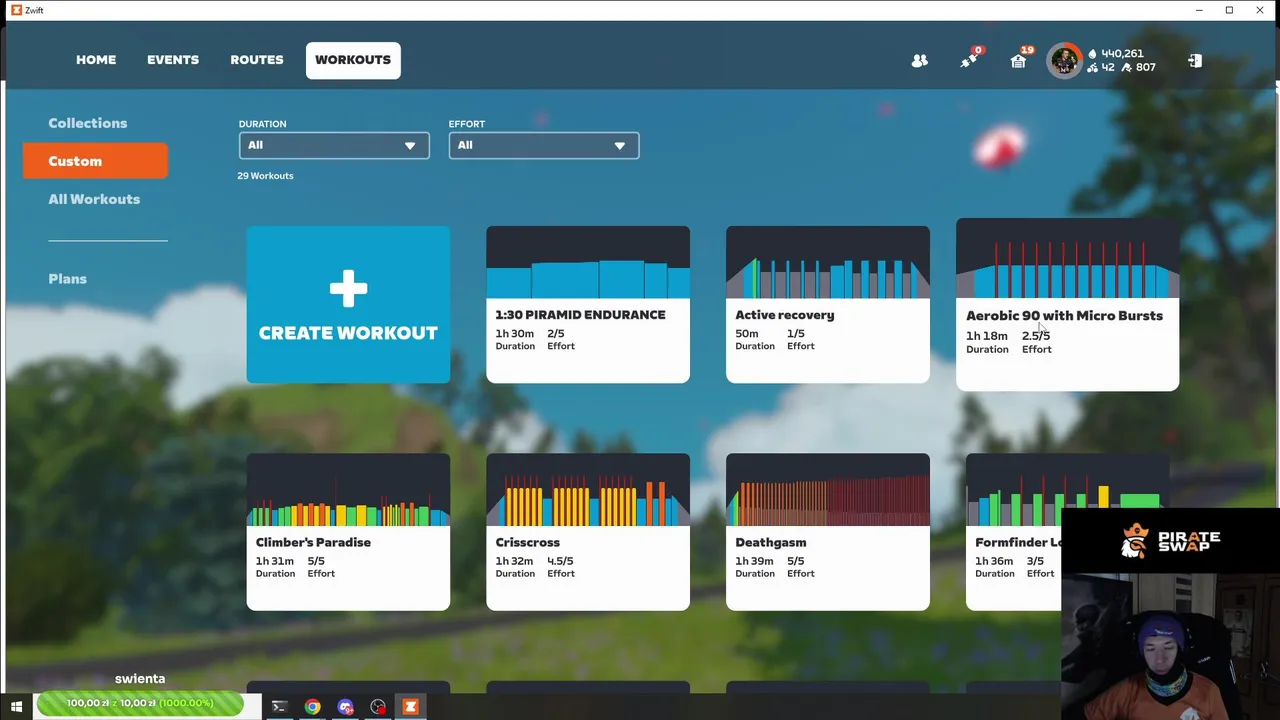This screenshot has height=720, width=1280.
Task: Switch to the Events tab
Action: pos(173,60)
